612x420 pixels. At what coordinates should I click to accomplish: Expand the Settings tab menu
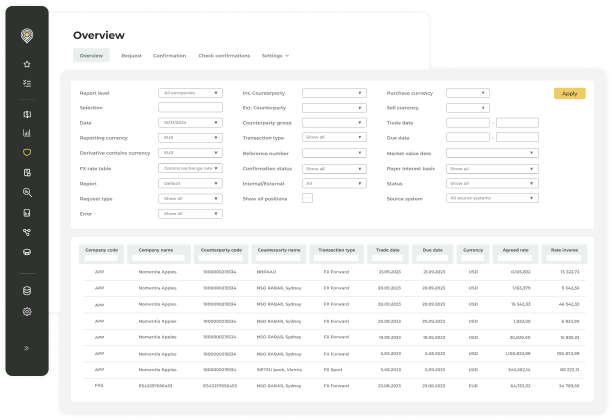(275, 56)
